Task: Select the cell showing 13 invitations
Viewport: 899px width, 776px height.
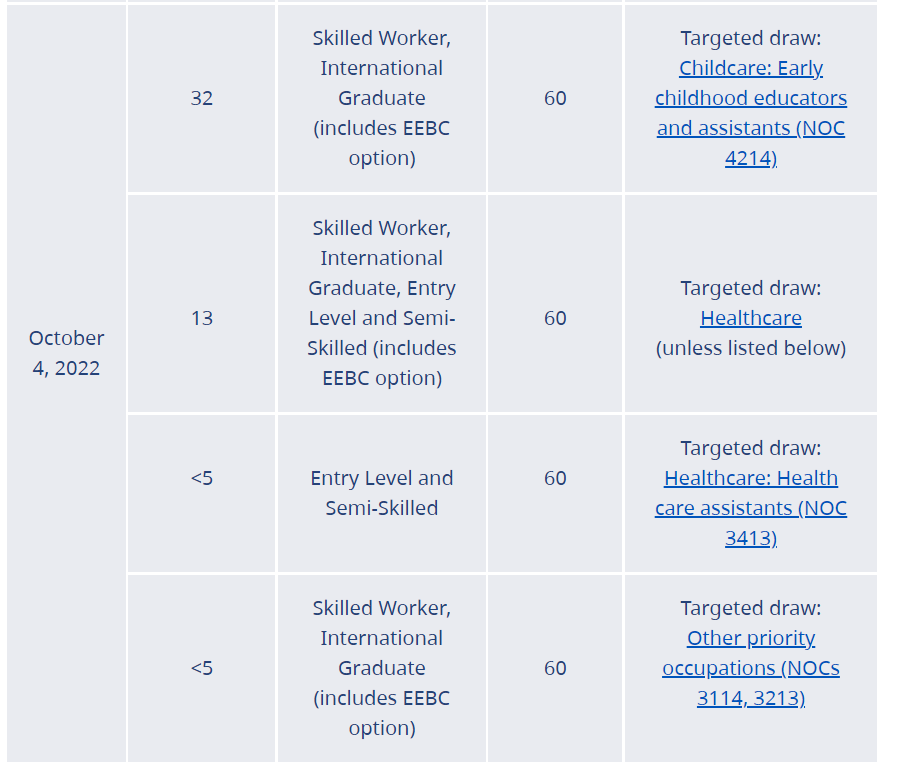Action: [x=202, y=318]
